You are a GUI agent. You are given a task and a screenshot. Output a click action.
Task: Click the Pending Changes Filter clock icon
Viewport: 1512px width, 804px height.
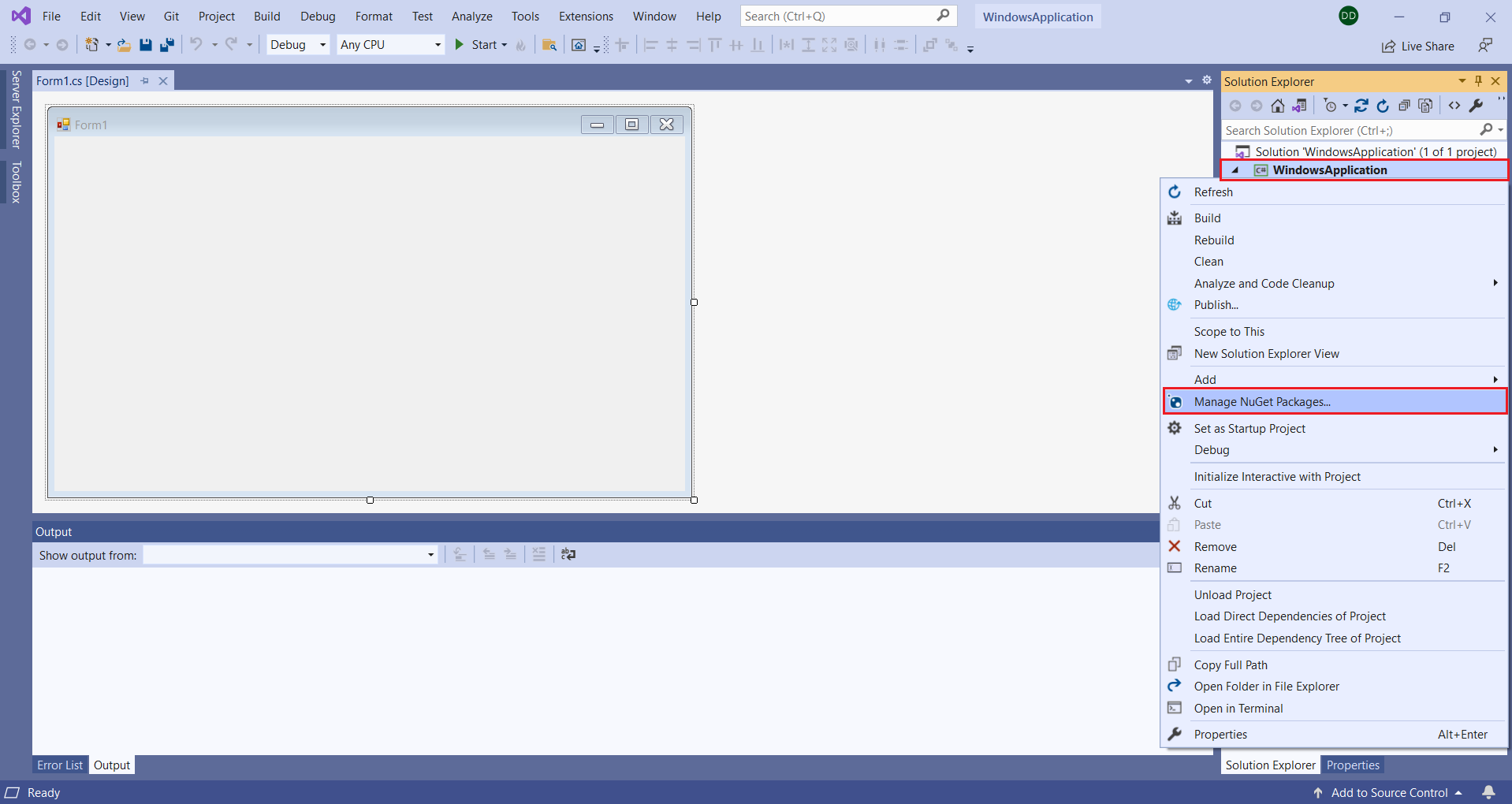(1331, 106)
